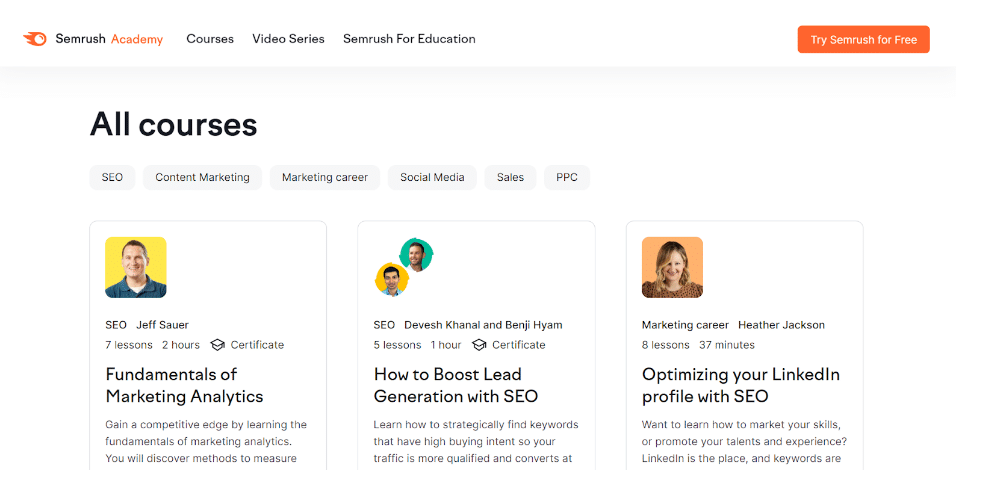990x480 pixels.
Task: Click 'Jeff Sauer' author name
Action: coord(162,325)
